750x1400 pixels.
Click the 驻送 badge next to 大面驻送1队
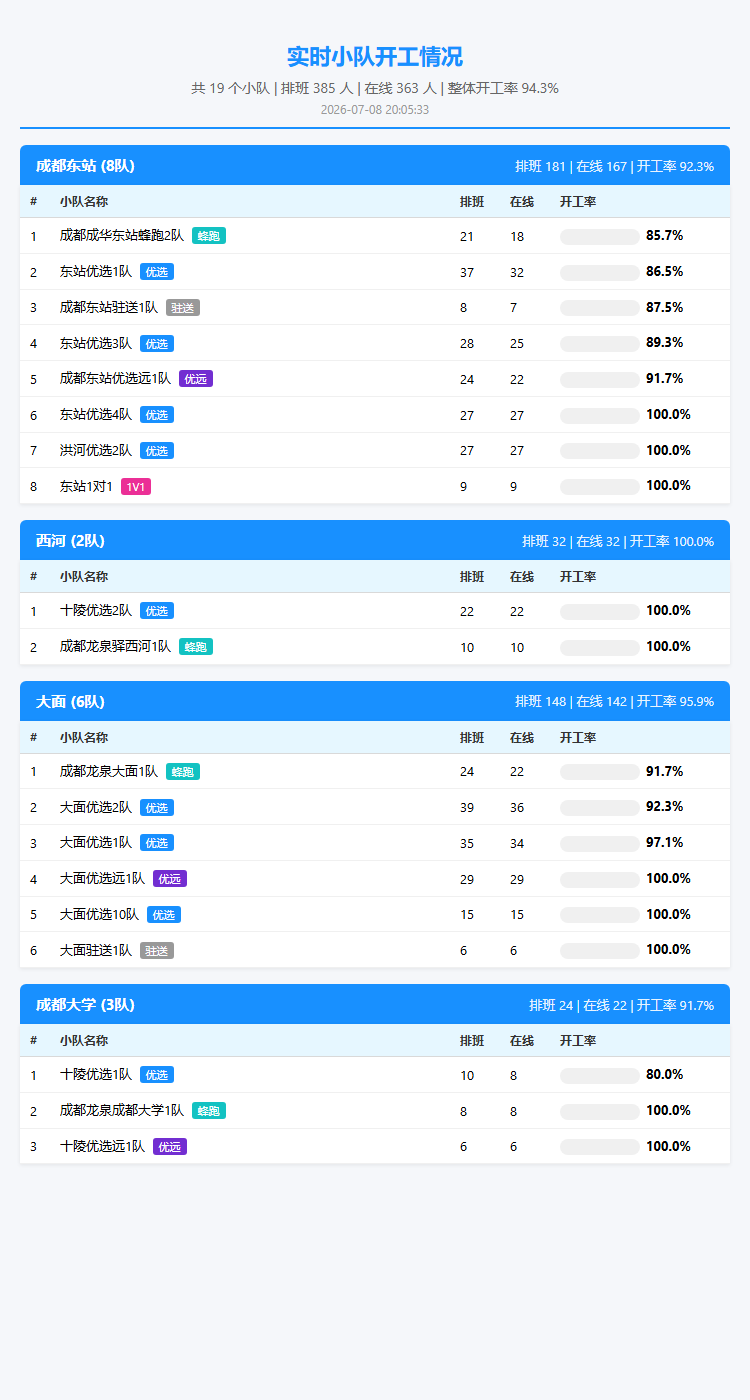point(157,950)
